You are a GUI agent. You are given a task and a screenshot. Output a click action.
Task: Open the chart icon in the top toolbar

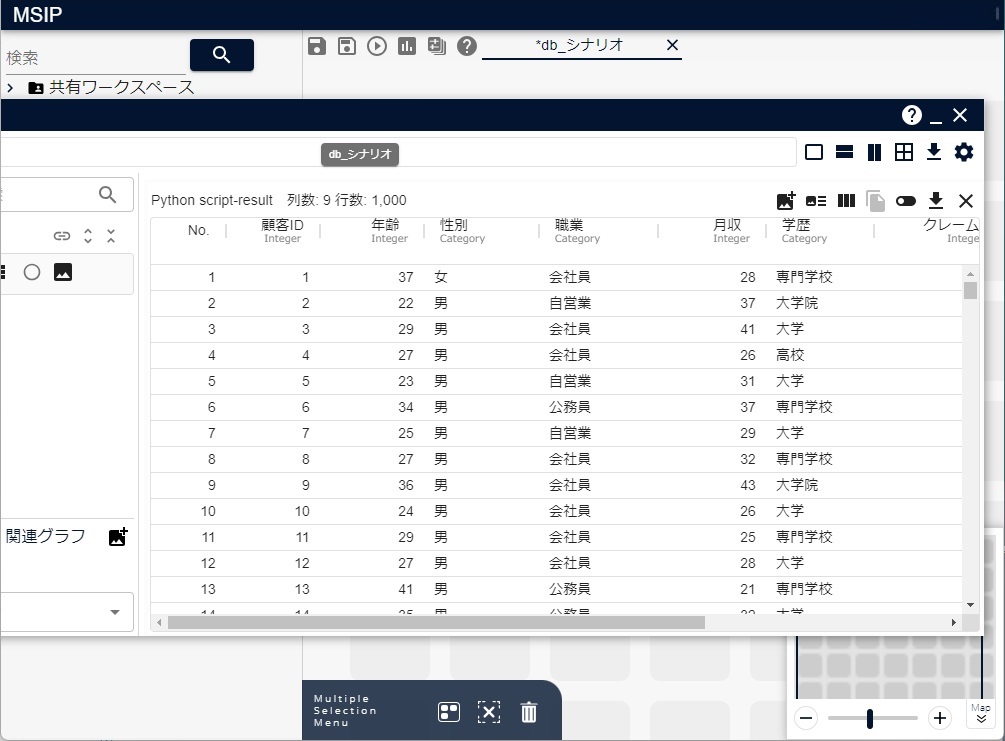coord(407,46)
